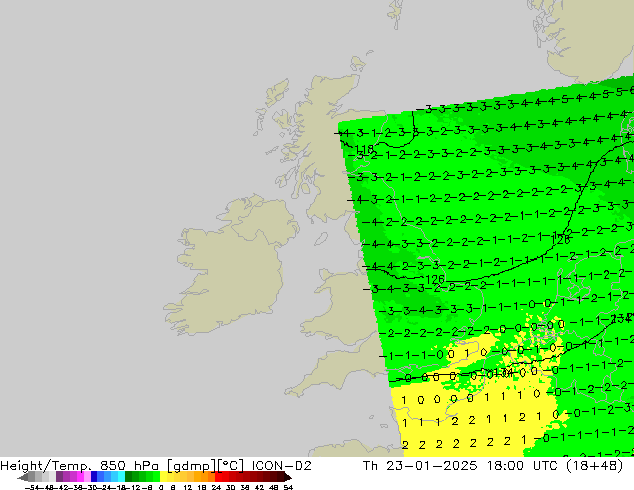Screen dimensions: 634x490
Task: Click the '[°C]' unit label
Action: click(x=231, y=466)
